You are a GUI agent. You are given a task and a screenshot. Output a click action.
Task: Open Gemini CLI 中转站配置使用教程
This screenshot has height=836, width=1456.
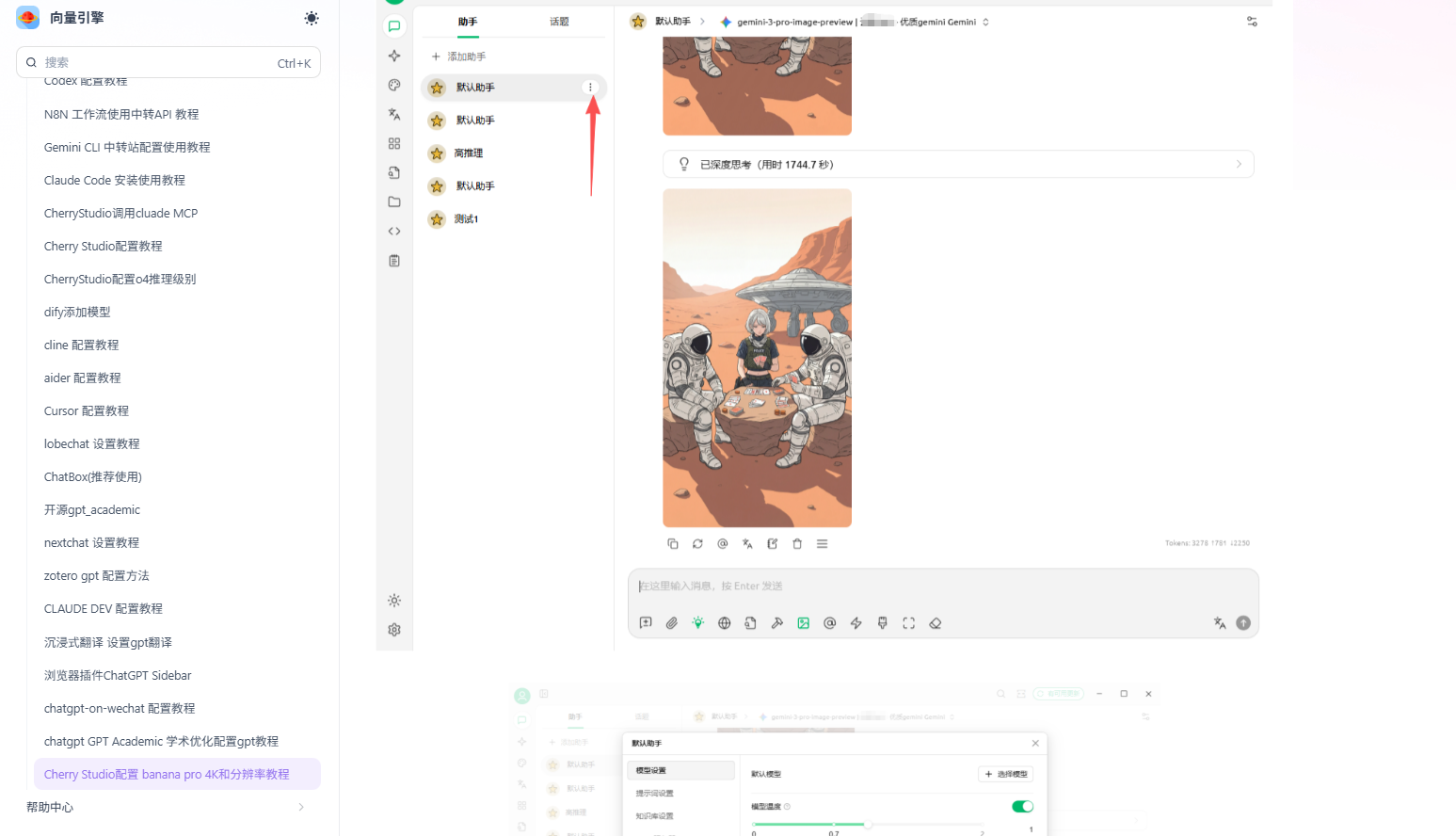coord(127,147)
